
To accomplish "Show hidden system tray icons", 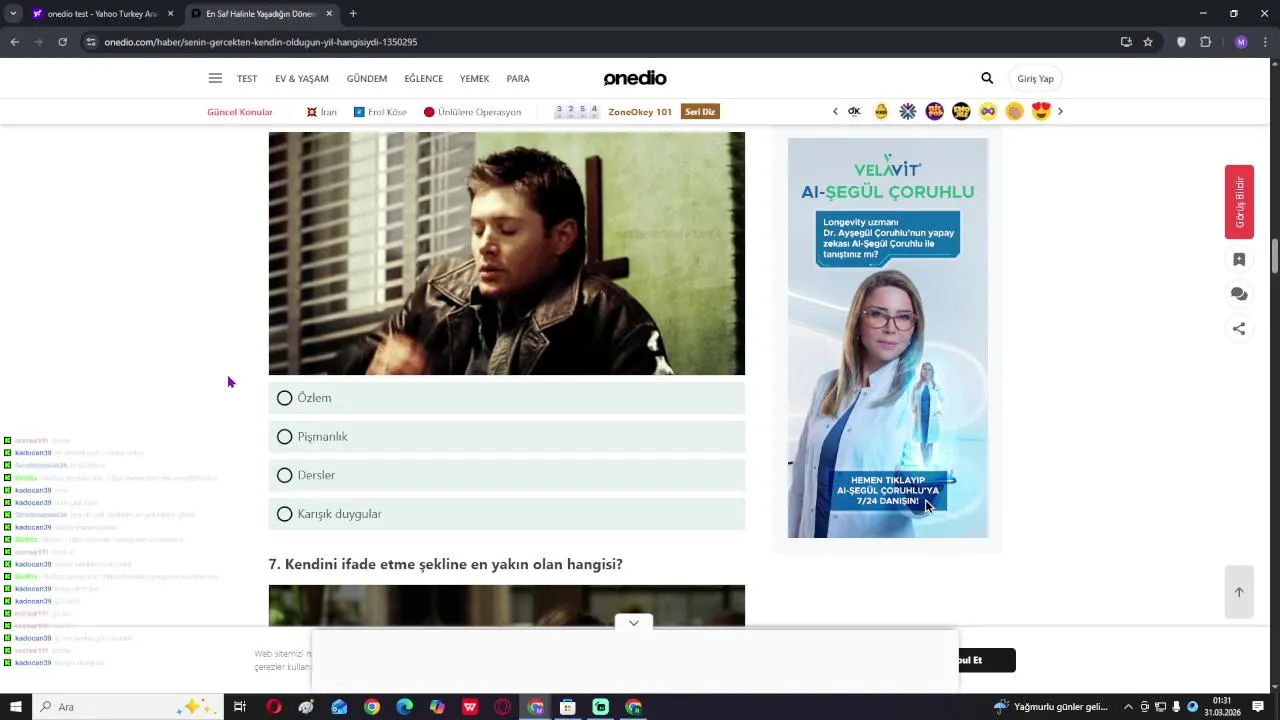I will [1129, 707].
